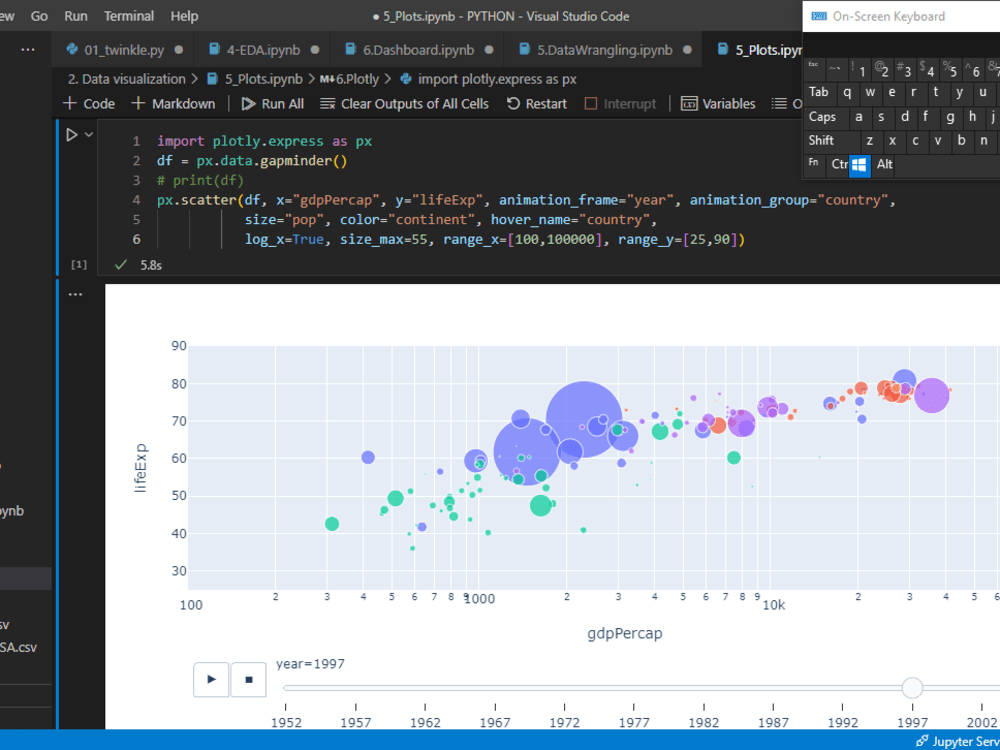Screen dimensions: 1000x750
Task: Run the notebook cell via its play icon
Action: [74, 133]
